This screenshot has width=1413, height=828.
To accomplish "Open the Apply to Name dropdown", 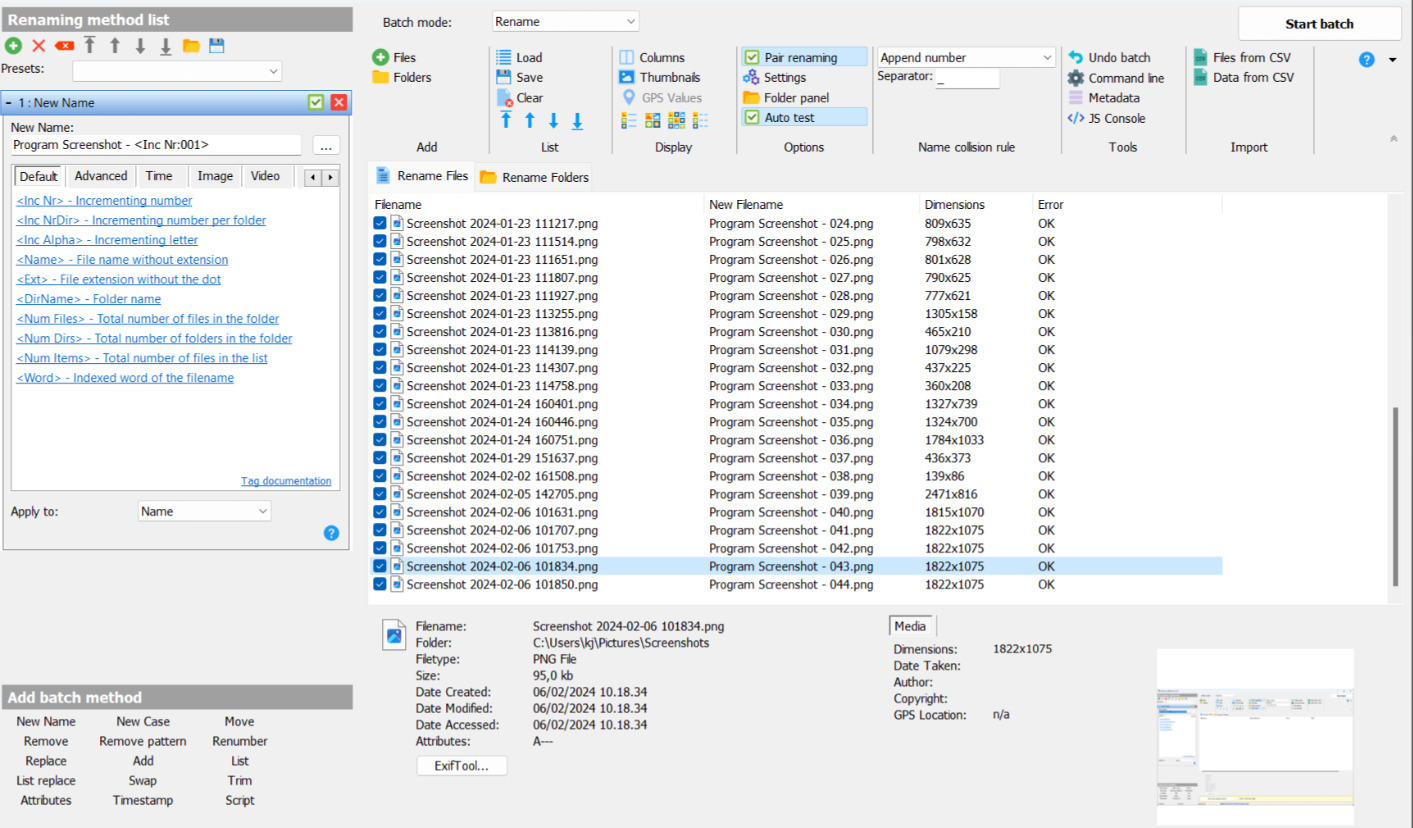I will [204, 511].
